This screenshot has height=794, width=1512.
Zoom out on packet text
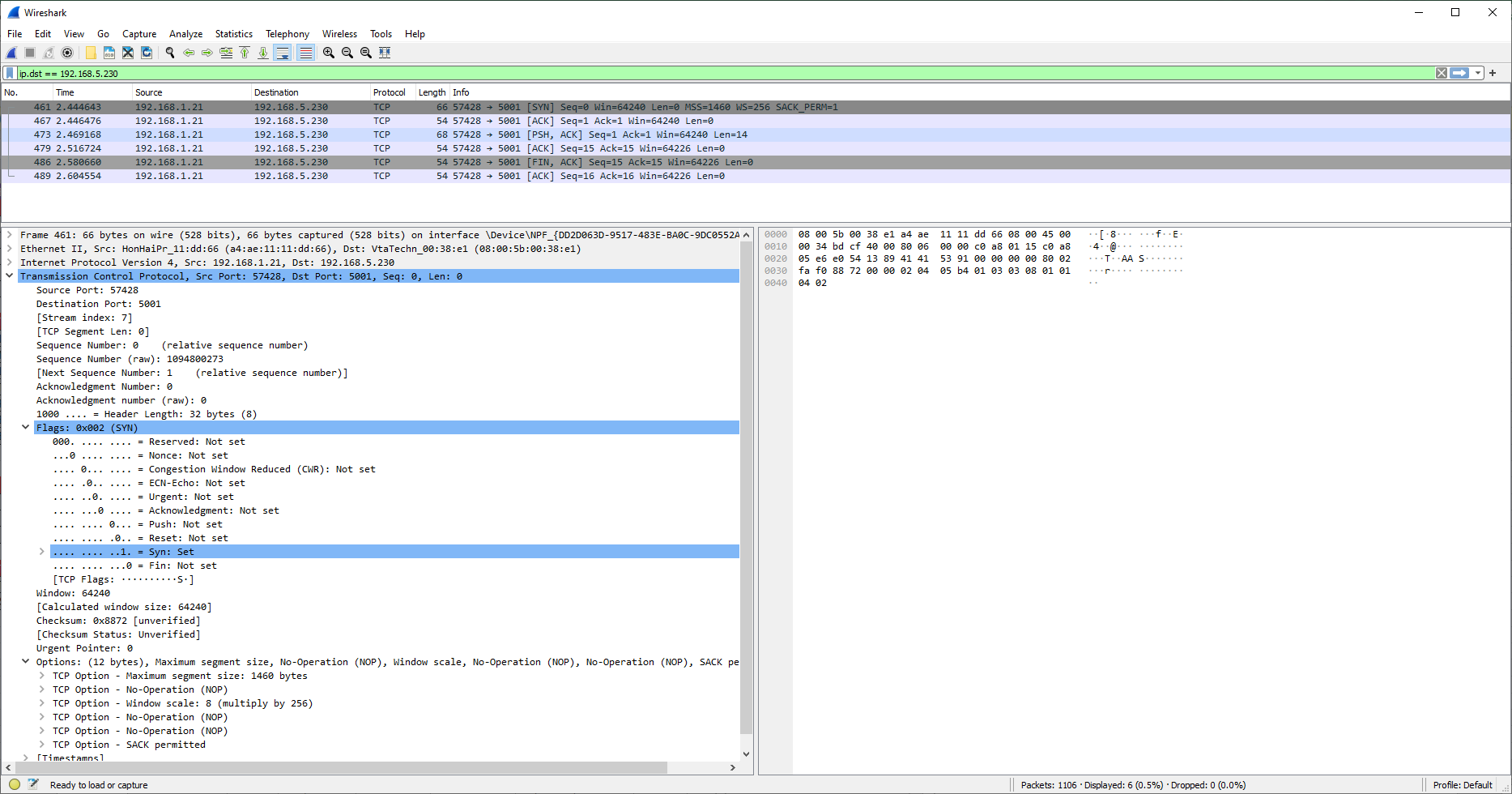point(347,53)
